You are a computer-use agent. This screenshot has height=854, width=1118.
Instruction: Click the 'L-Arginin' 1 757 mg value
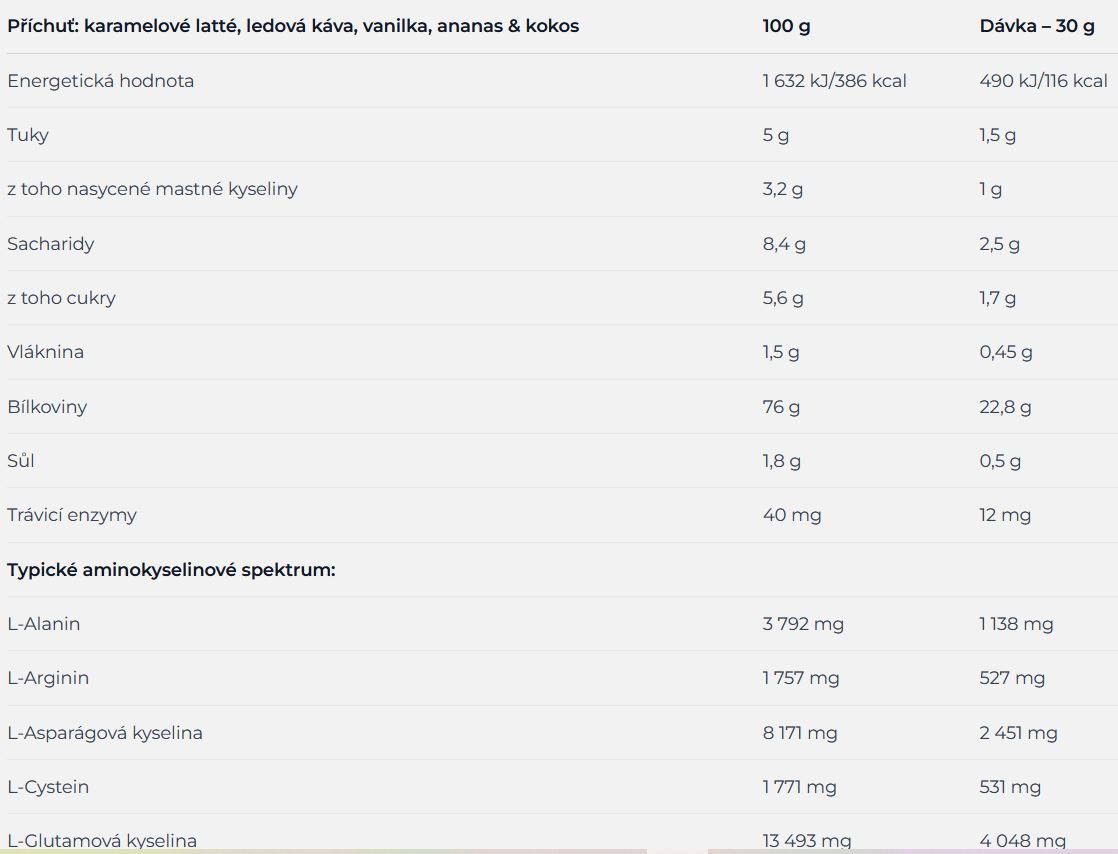pyautogui.click(x=801, y=678)
